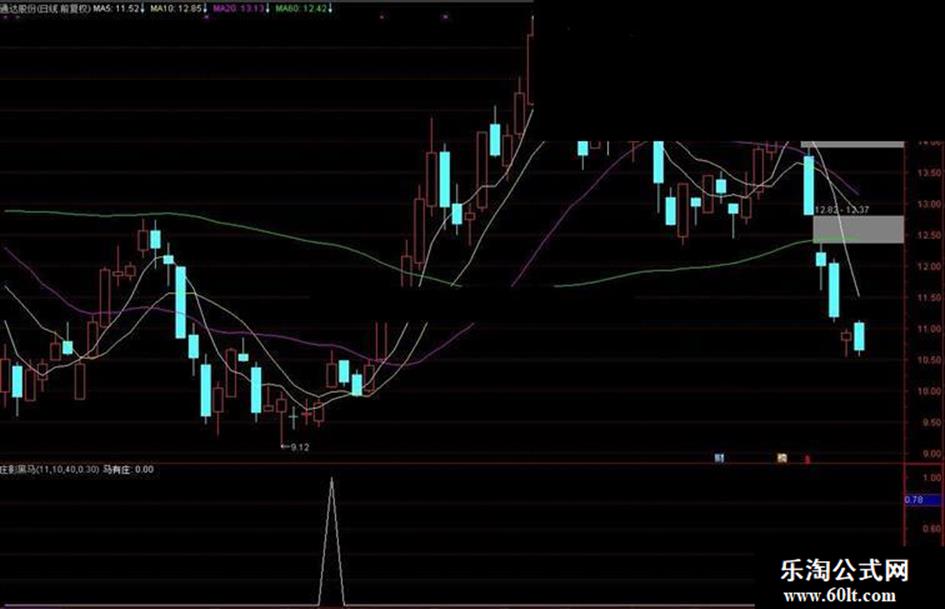Click the down arrow after MA60 value
Image resolution: width=945 pixels, height=609 pixels.
[330, 8]
